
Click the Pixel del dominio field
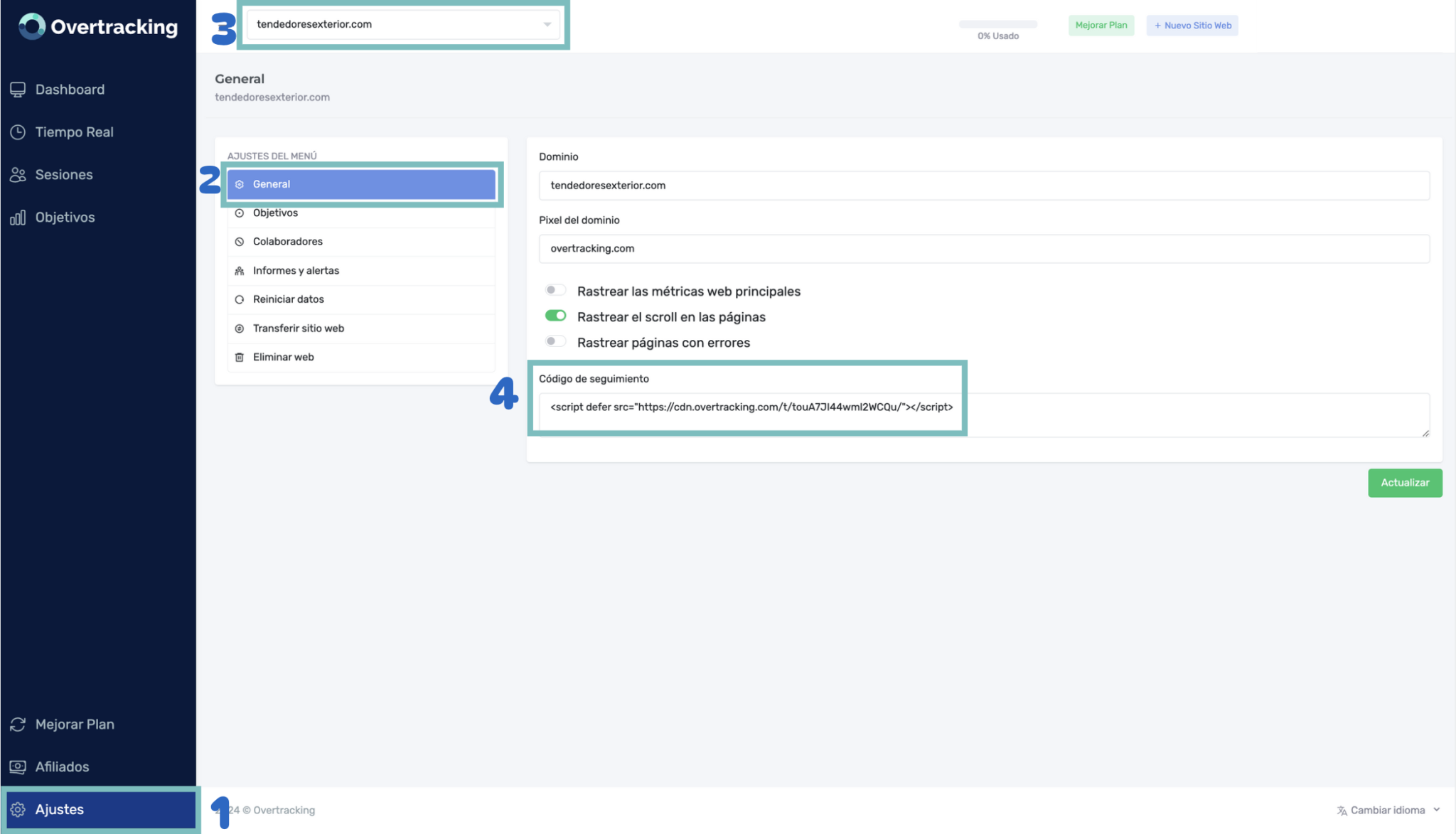coord(984,249)
